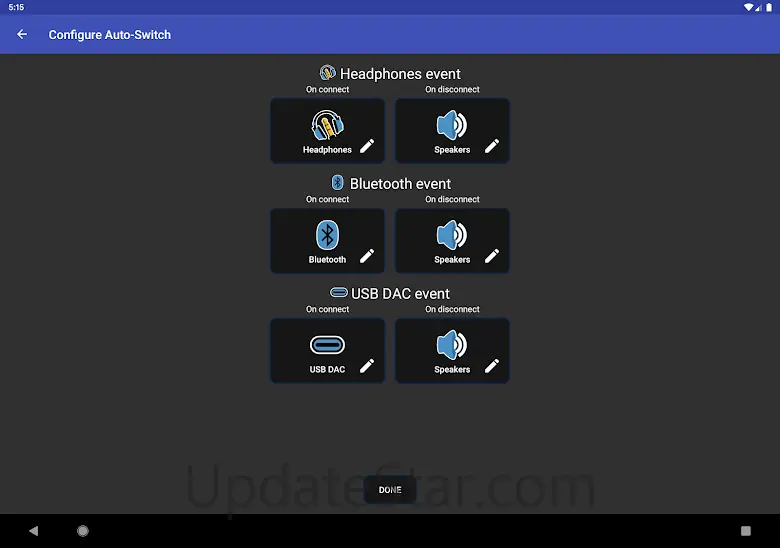
Task: Click Bluetooth icon beside Bluetooth event heading
Action: [337, 183]
